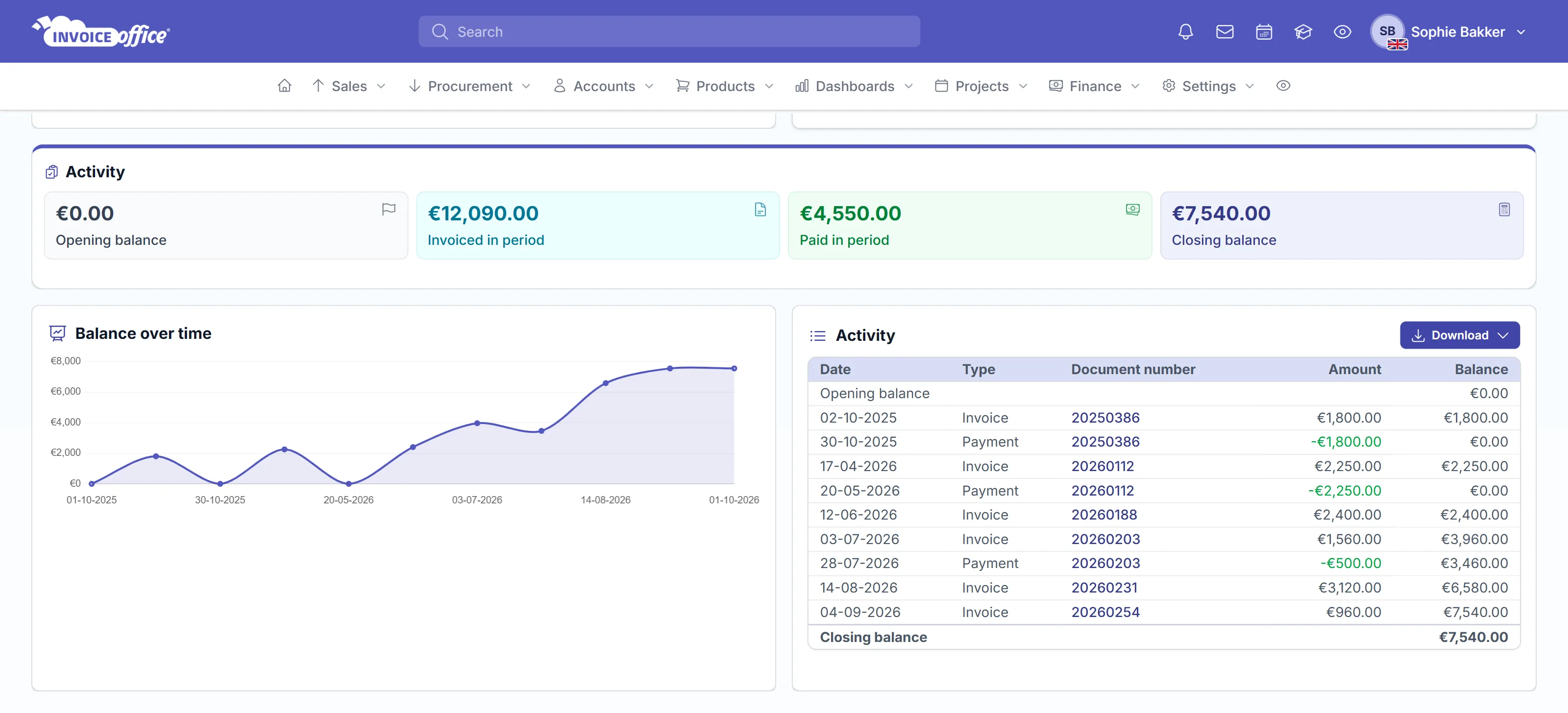This screenshot has height=713, width=1568.
Task: Open the Sales menu
Action: (349, 86)
